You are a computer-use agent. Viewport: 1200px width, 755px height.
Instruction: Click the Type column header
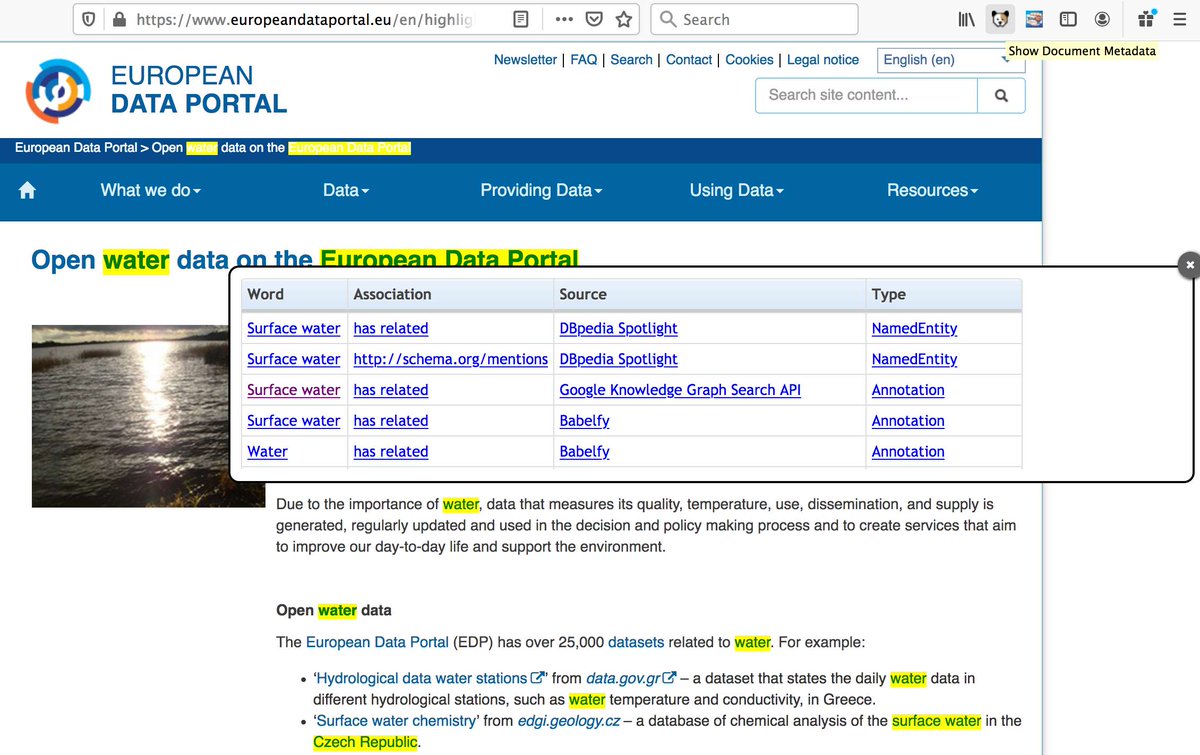point(945,294)
